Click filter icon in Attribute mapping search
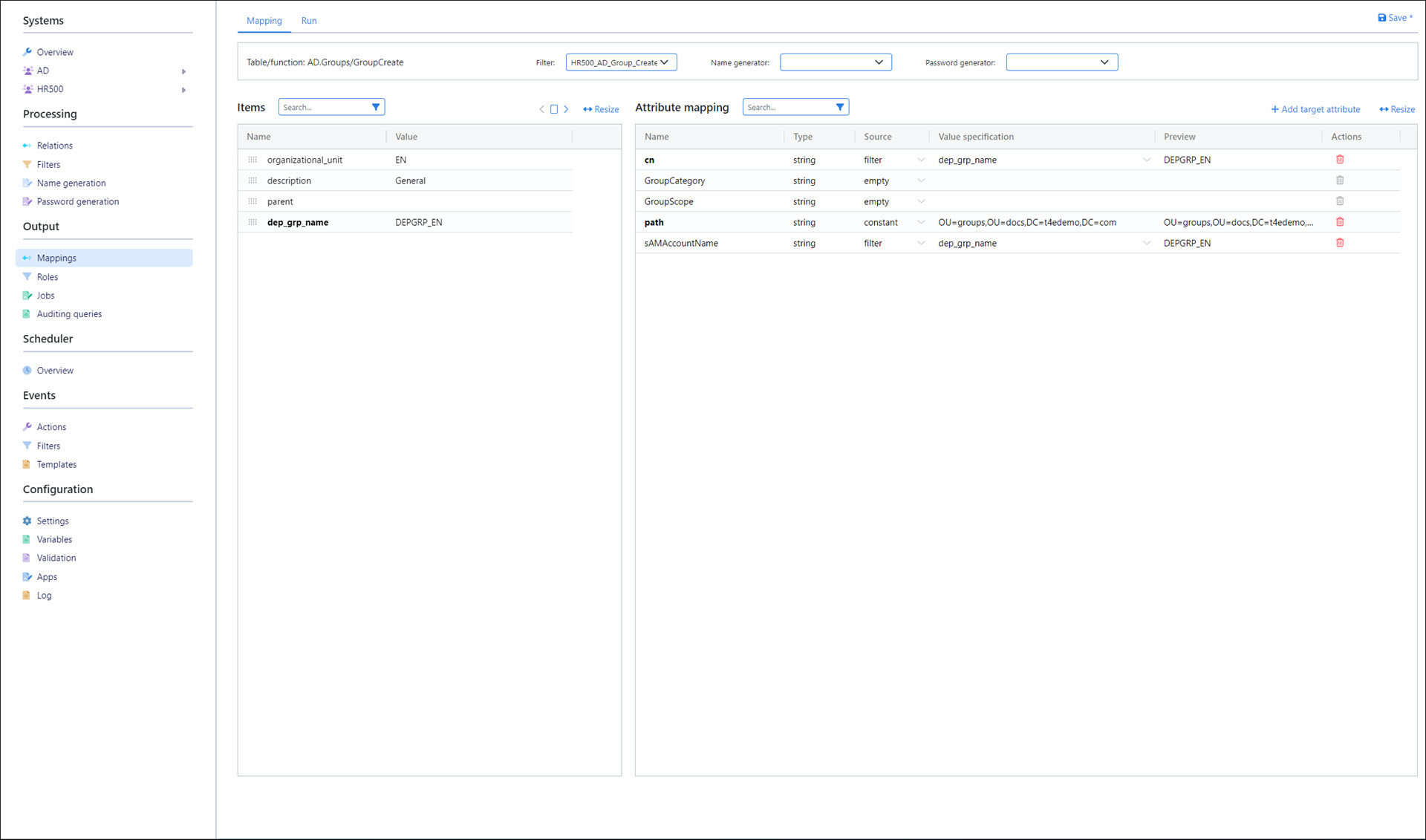1426x840 pixels. (x=840, y=107)
